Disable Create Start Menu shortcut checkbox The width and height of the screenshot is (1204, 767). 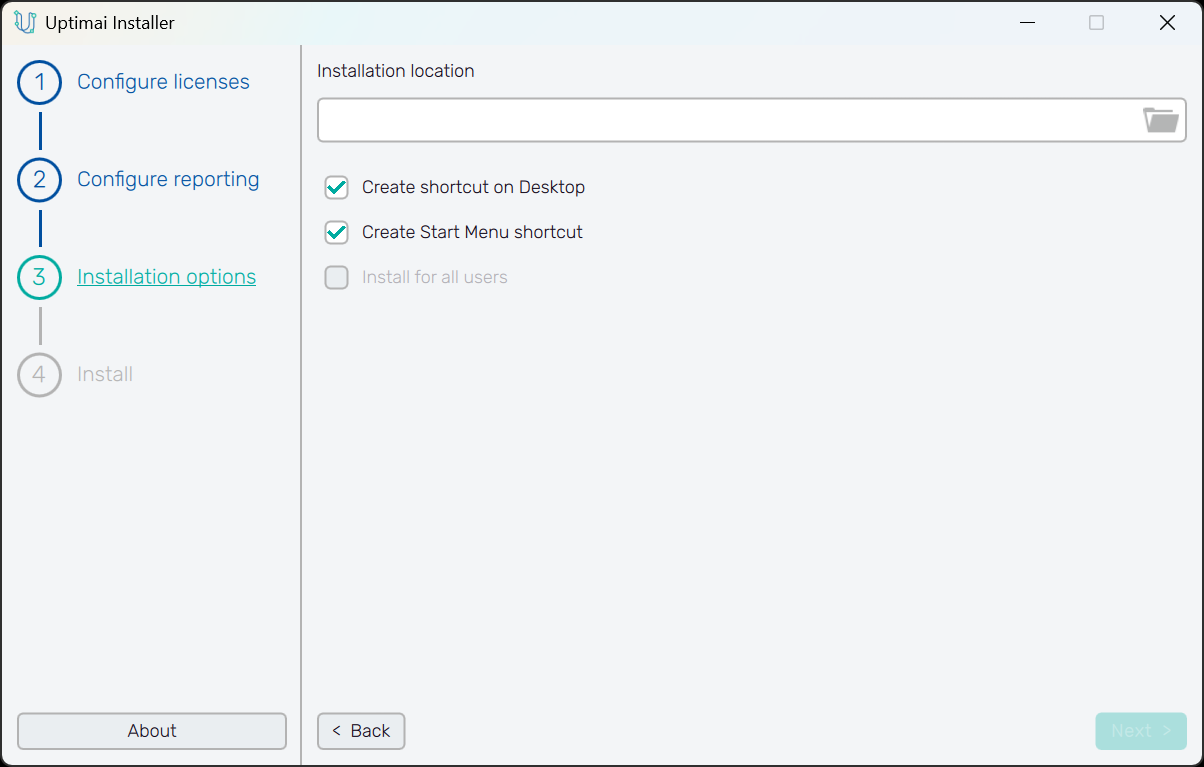tap(337, 232)
